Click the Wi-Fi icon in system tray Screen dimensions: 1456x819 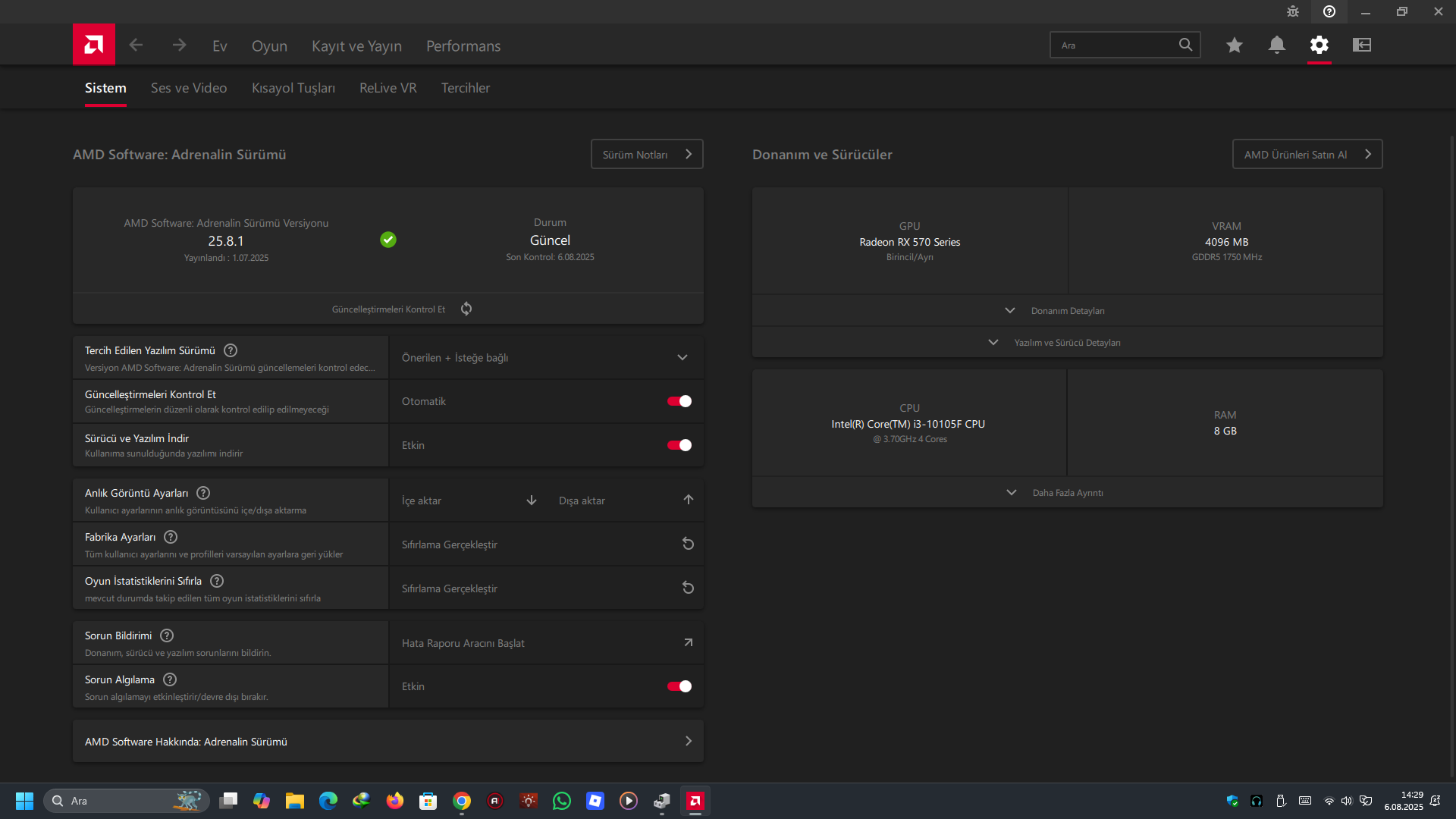(1329, 801)
